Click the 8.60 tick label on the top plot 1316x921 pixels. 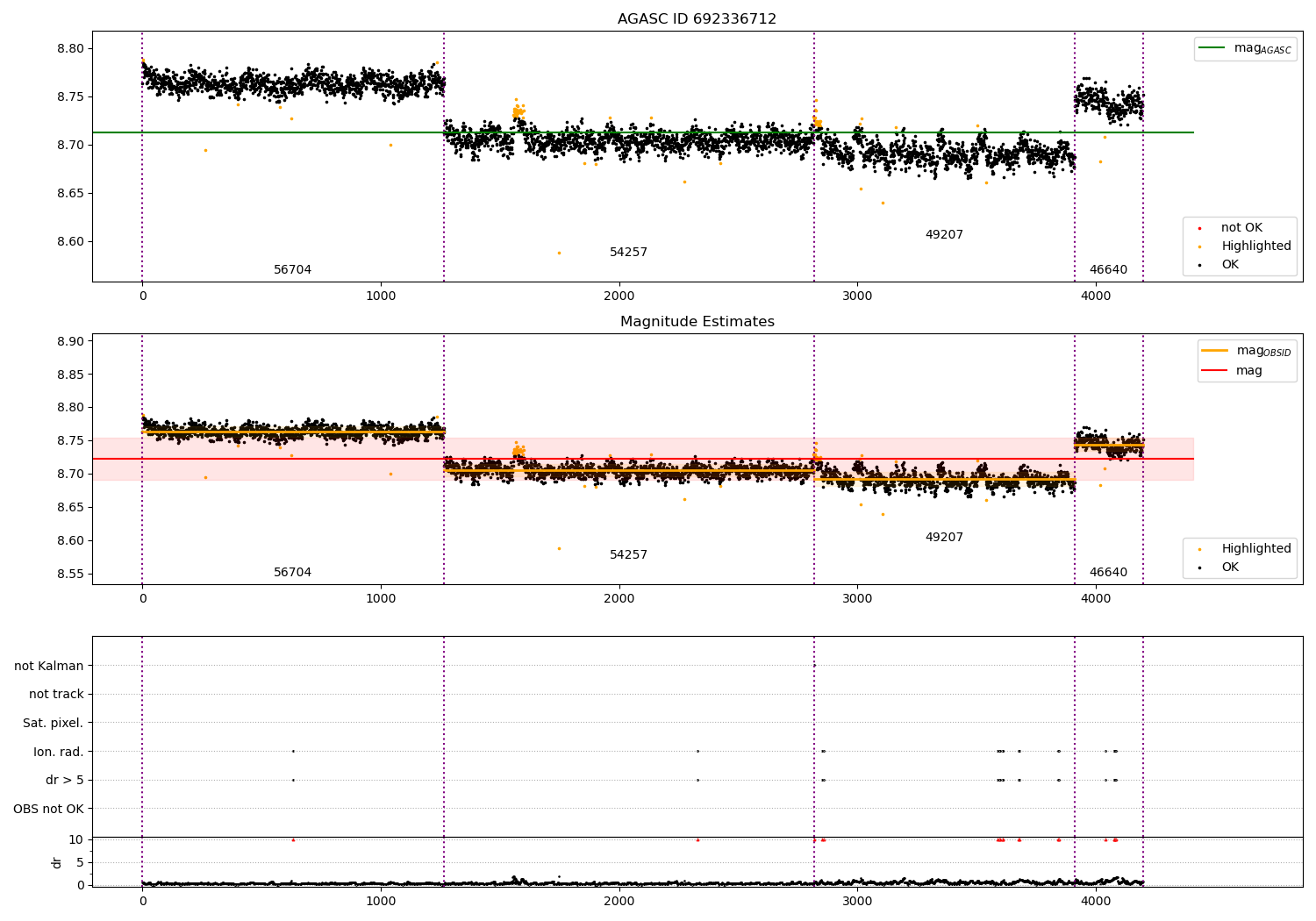[x=70, y=242]
